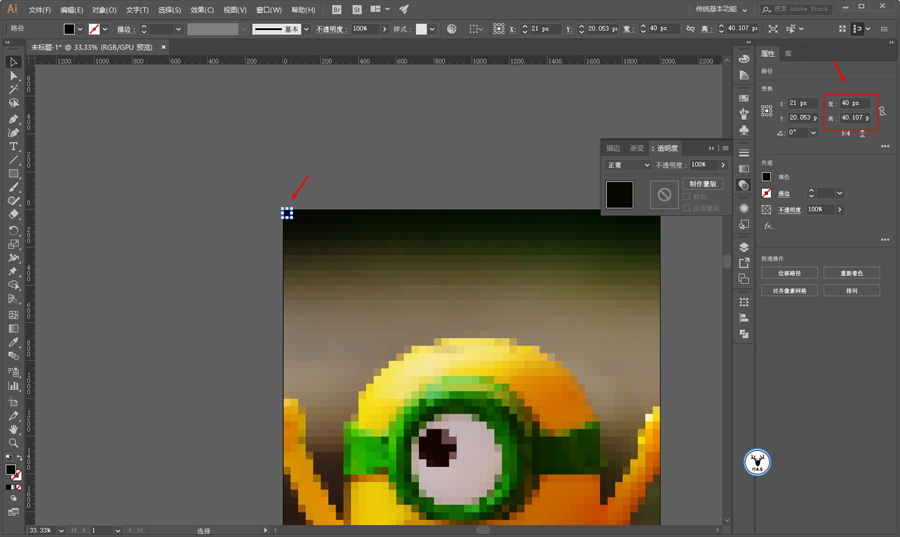Image resolution: width=900 pixels, height=537 pixels.
Task: Open the Symbols panel club icon
Action: pos(743,130)
